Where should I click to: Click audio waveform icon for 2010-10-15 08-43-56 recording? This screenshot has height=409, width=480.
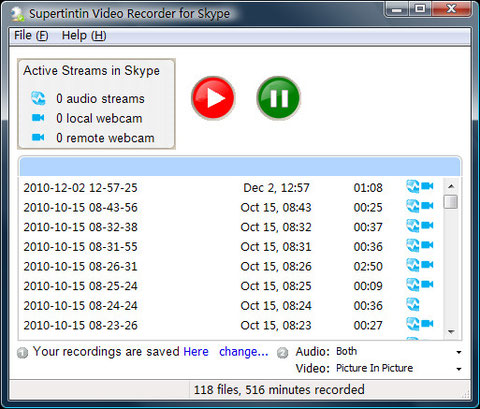(413, 206)
